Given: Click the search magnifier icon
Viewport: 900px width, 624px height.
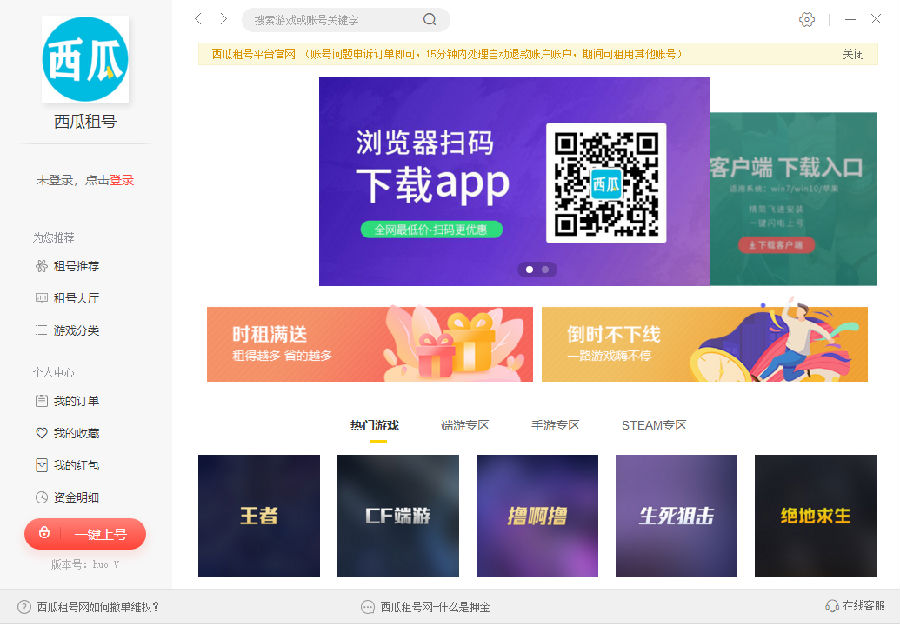Looking at the screenshot, I should tap(429, 20).
